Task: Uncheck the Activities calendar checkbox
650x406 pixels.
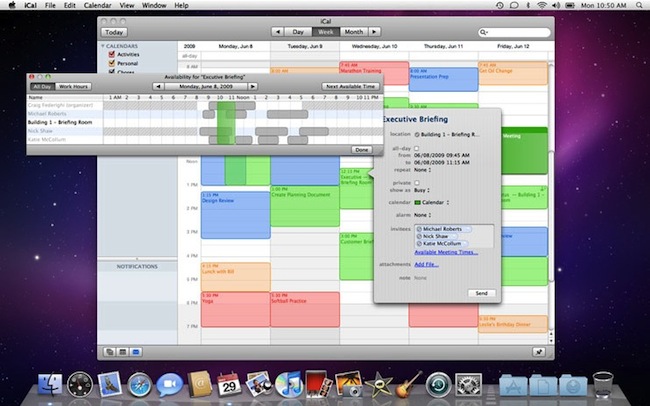Action: click(112, 54)
